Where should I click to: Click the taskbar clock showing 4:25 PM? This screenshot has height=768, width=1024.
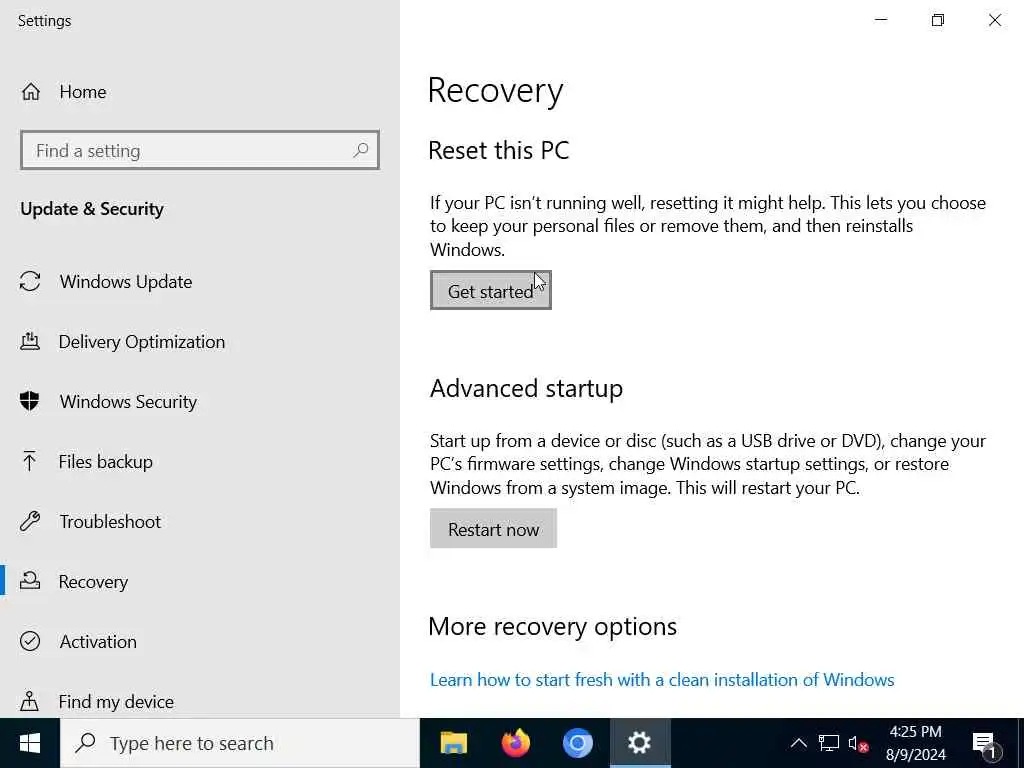(x=915, y=743)
